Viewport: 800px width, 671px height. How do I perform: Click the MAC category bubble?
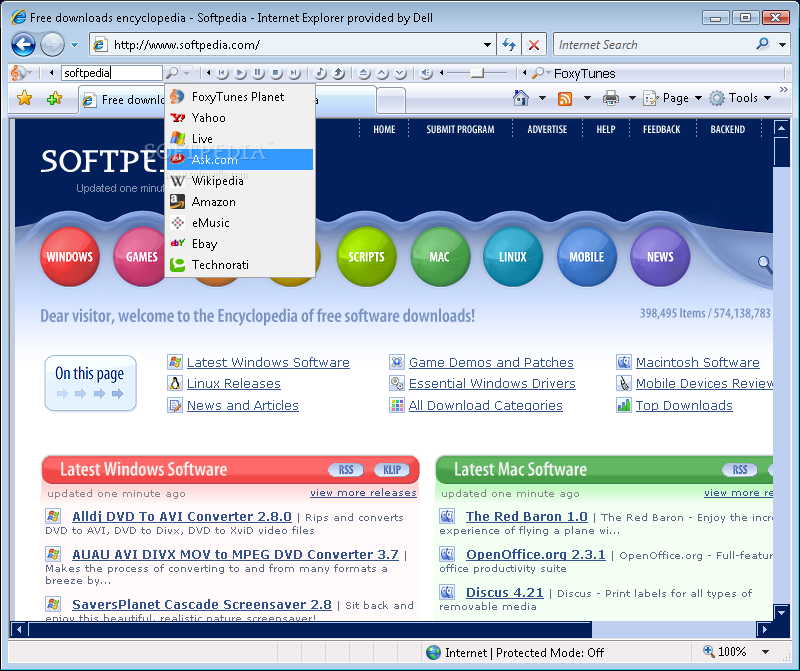click(x=440, y=256)
